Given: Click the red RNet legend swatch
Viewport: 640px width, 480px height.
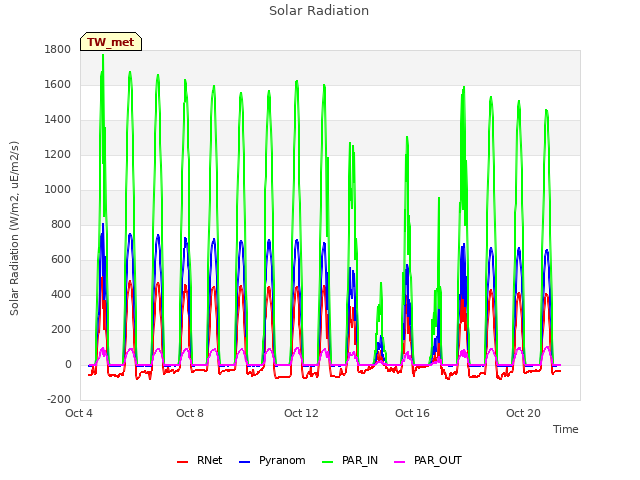Looking at the screenshot, I should [182, 462].
